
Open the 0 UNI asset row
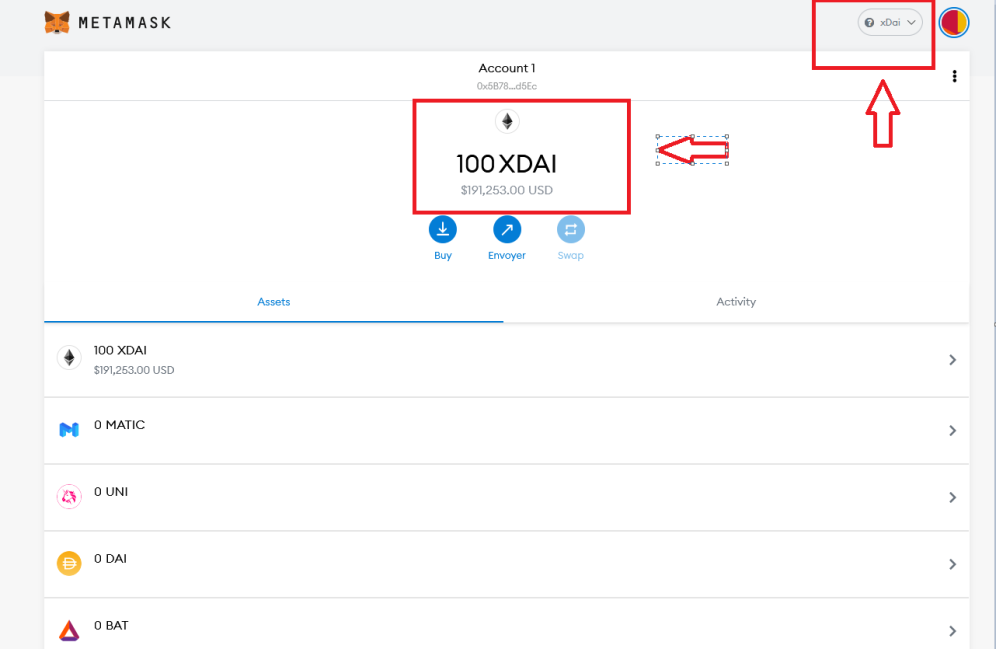(506, 497)
